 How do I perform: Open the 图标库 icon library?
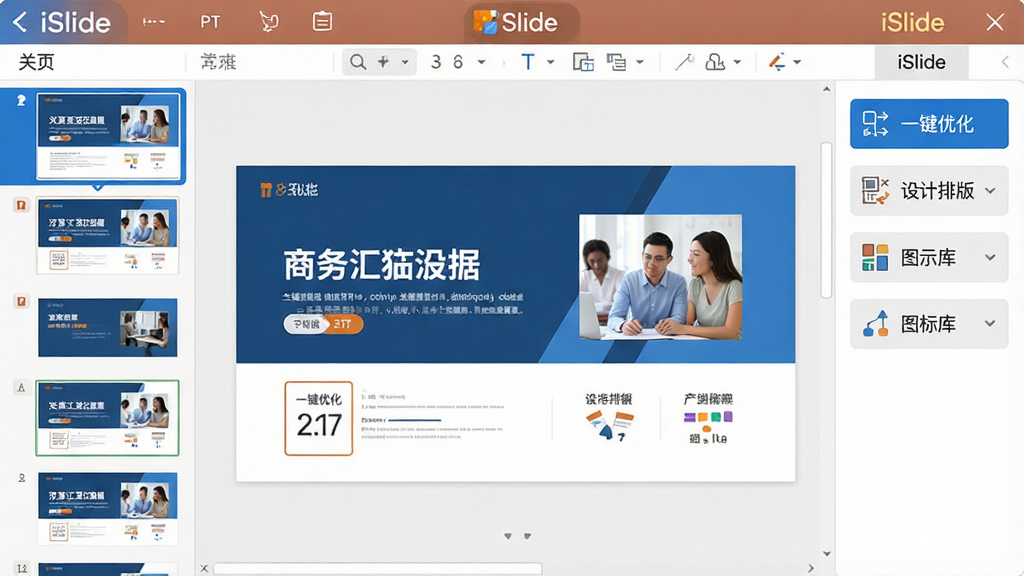click(x=929, y=324)
